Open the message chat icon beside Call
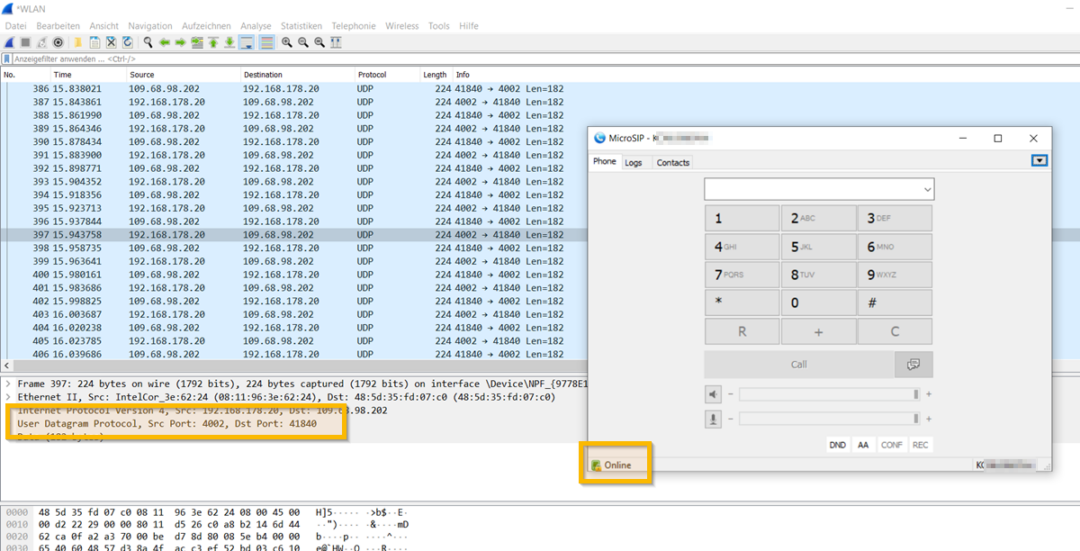 pos(913,364)
